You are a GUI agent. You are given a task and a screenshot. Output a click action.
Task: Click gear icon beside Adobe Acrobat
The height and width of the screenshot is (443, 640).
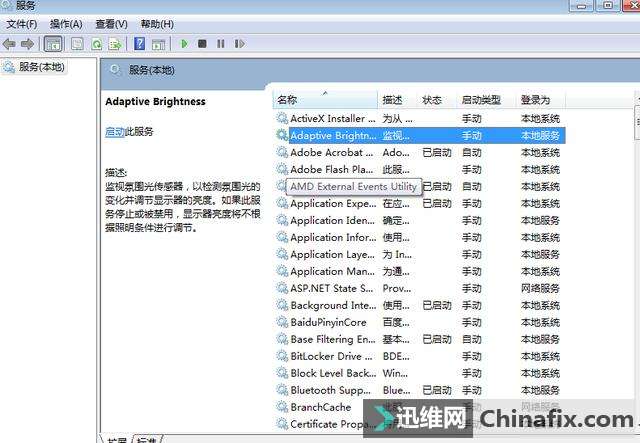coord(282,152)
